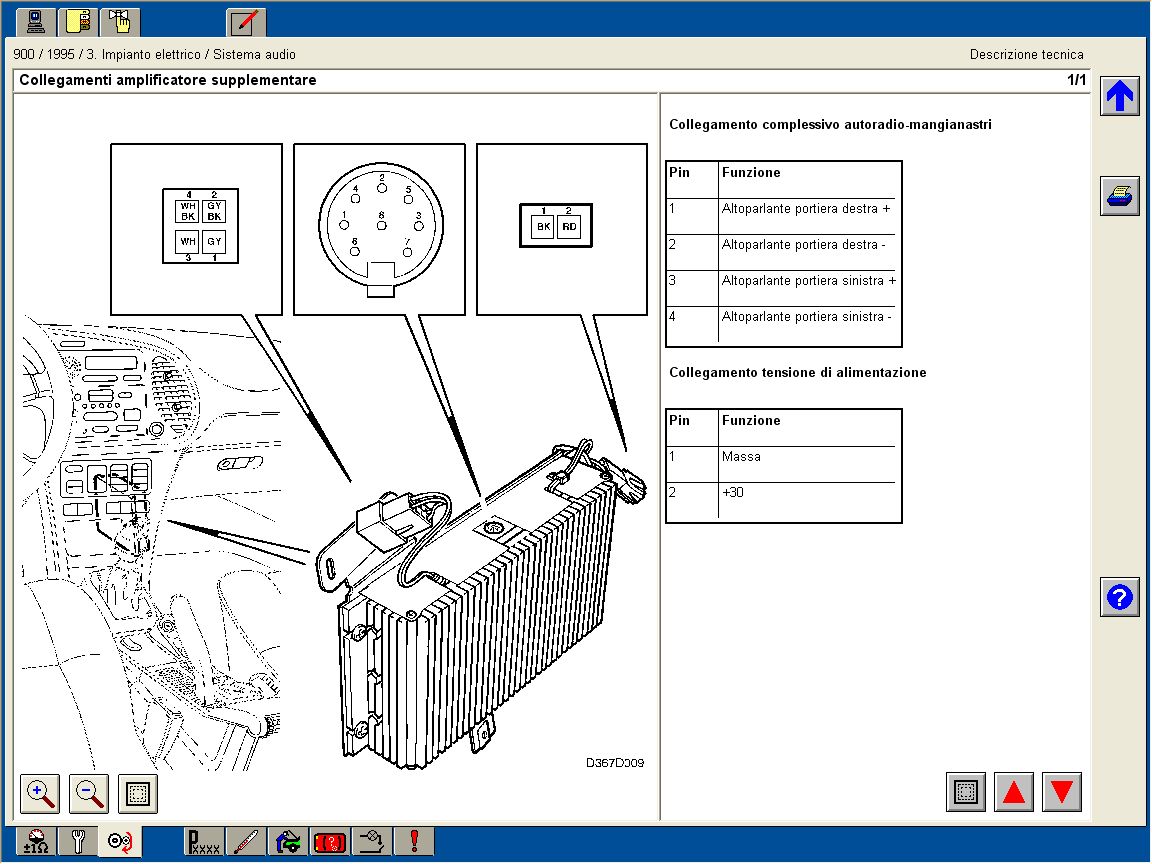Image resolution: width=1152 pixels, height=864 pixels.
Task: Open the yellow index-book tab
Action: click(78, 21)
